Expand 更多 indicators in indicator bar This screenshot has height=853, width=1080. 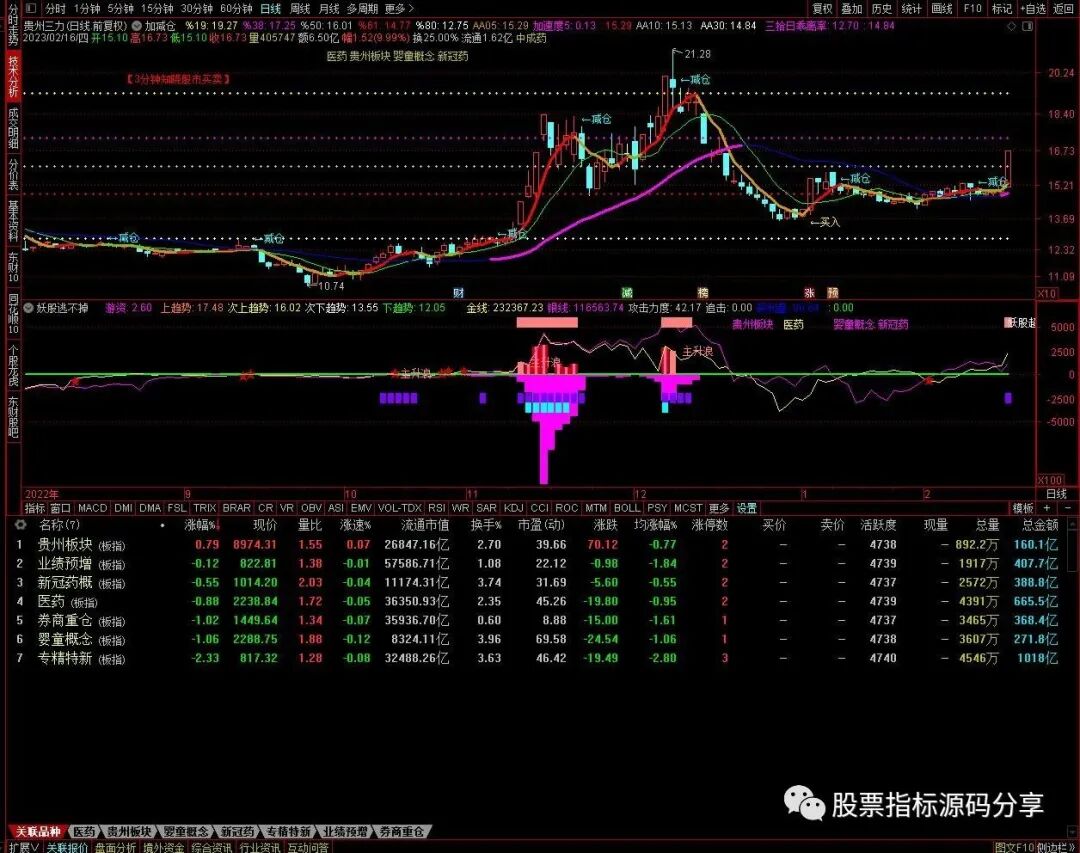[718, 508]
